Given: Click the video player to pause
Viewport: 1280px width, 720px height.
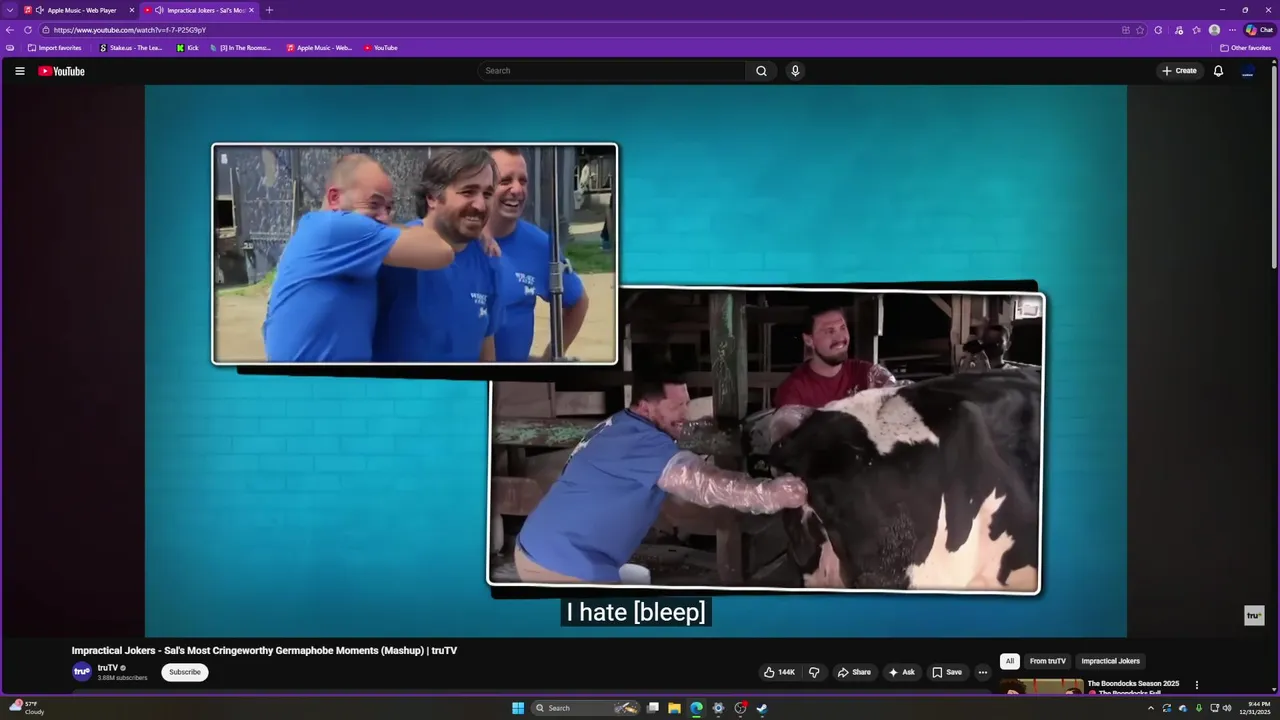Looking at the screenshot, I should tap(636, 361).
